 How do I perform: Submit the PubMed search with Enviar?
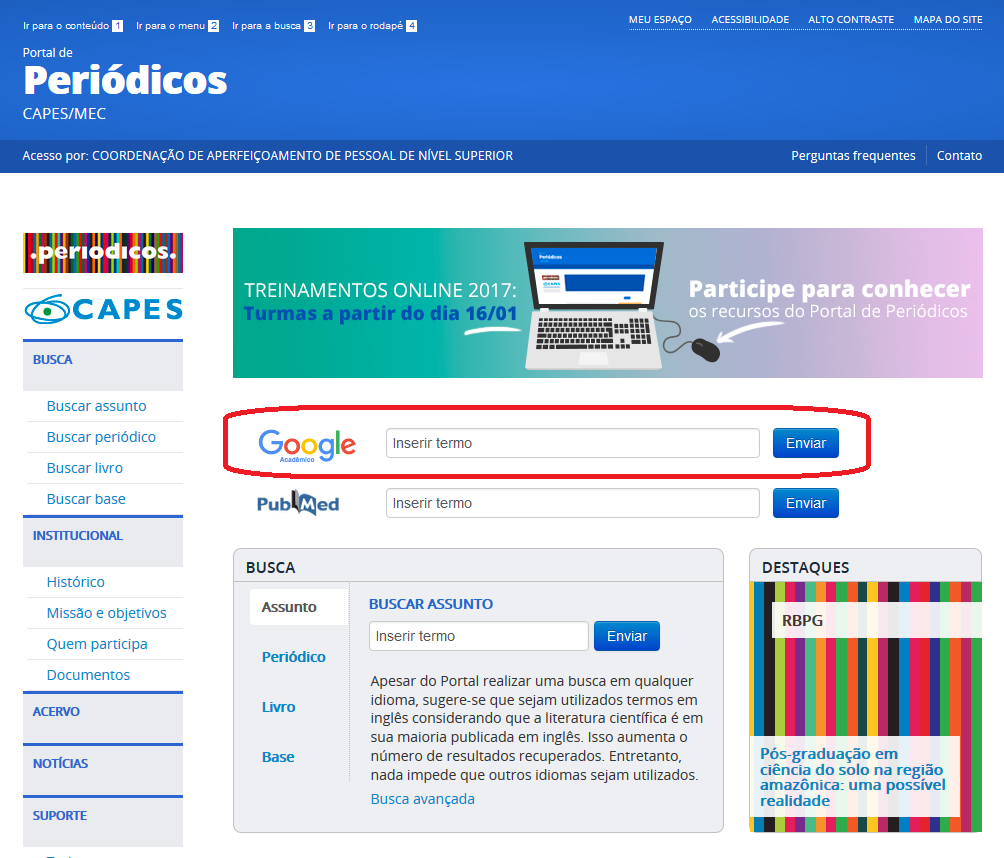pyautogui.click(x=806, y=503)
